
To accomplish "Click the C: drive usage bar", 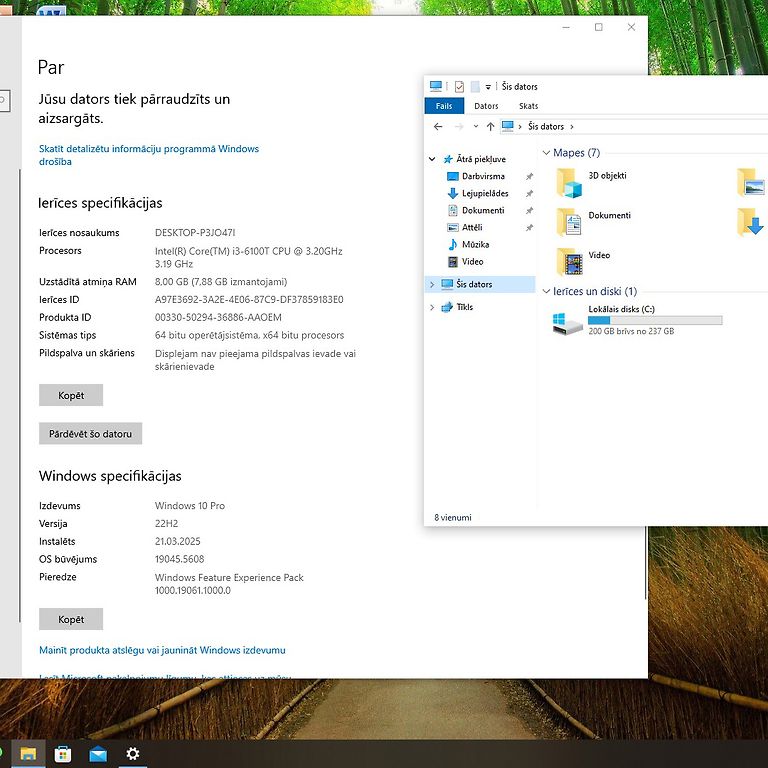I will point(655,320).
